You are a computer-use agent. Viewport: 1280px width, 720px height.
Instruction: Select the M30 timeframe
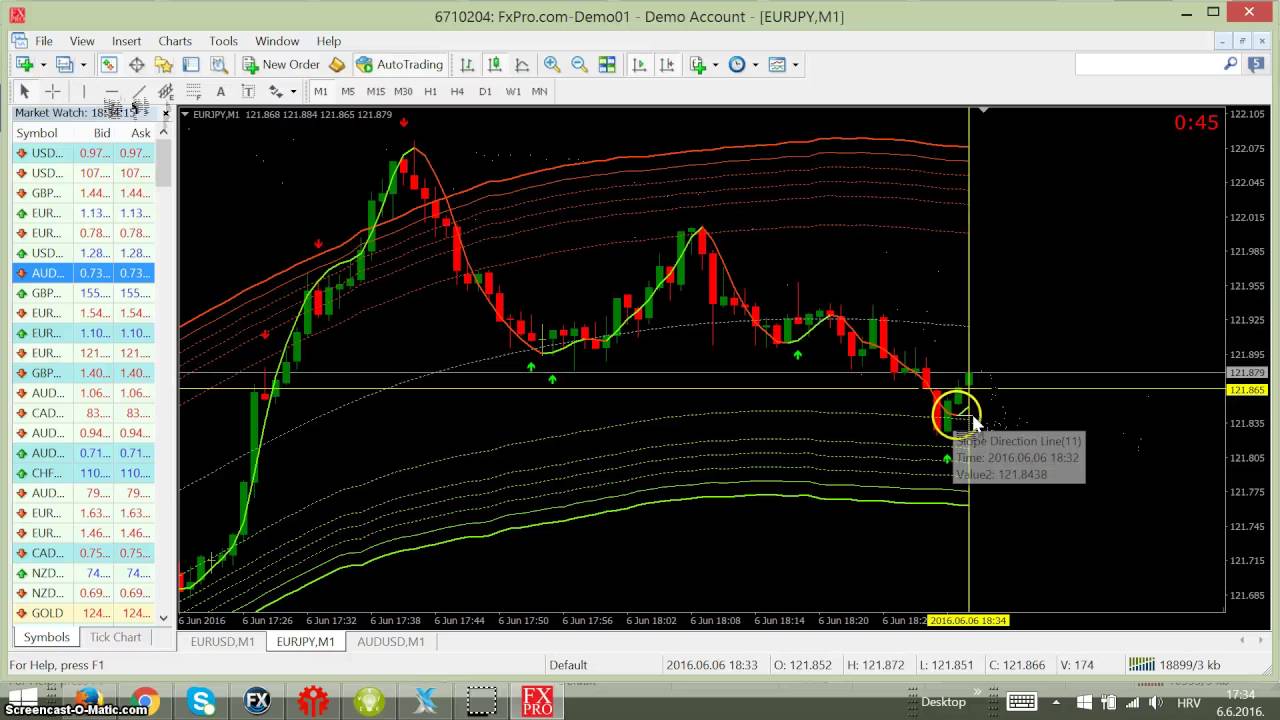403,91
